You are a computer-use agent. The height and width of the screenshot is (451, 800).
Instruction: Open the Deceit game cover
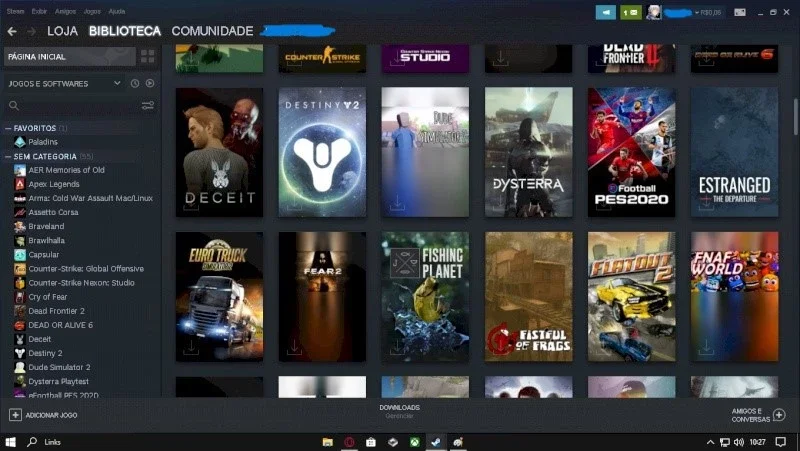(x=219, y=152)
